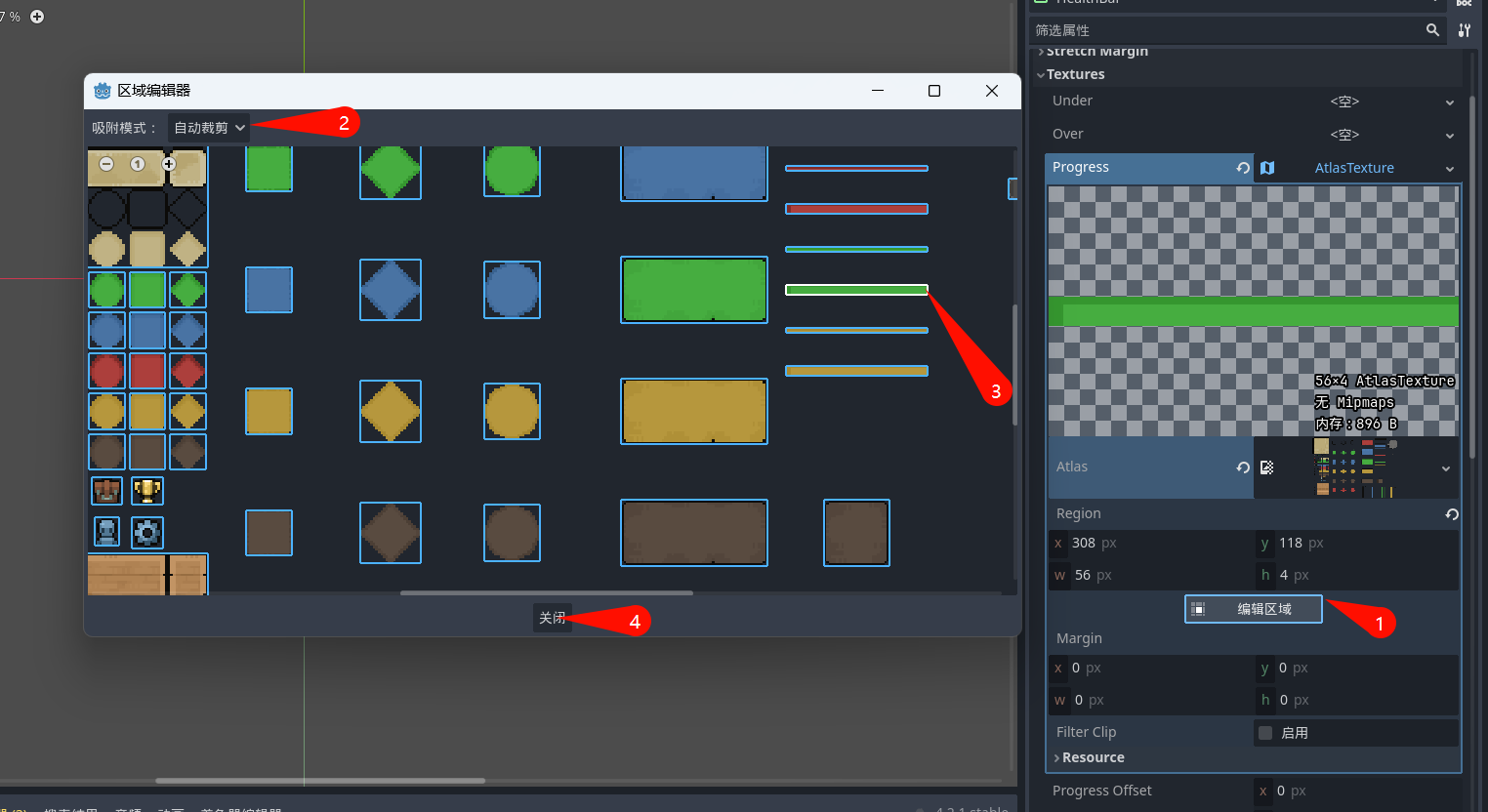
Task: Zoom in within the region editor
Action: [x=169, y=164]
